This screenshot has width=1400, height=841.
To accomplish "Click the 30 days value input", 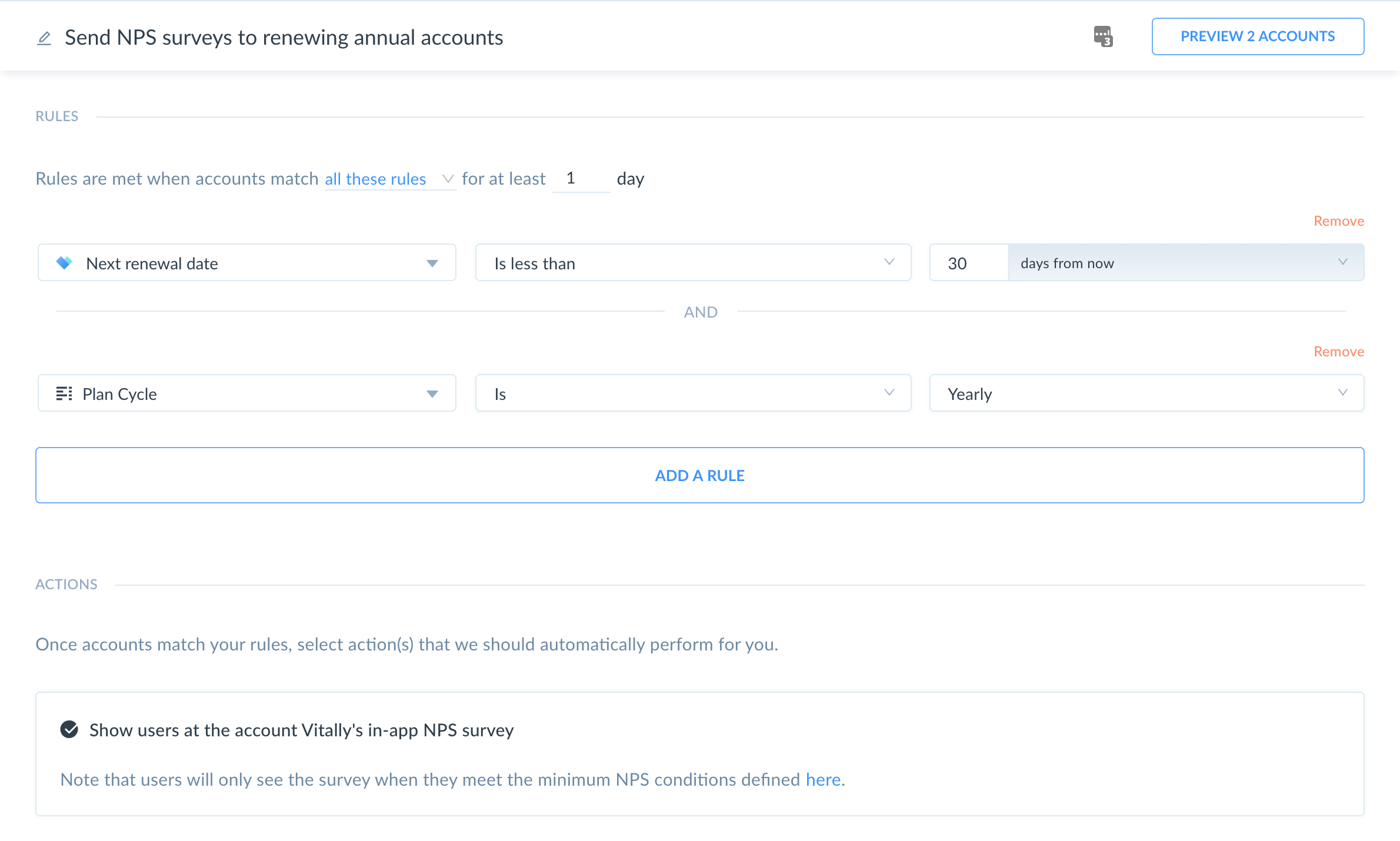I will [968, 263].
